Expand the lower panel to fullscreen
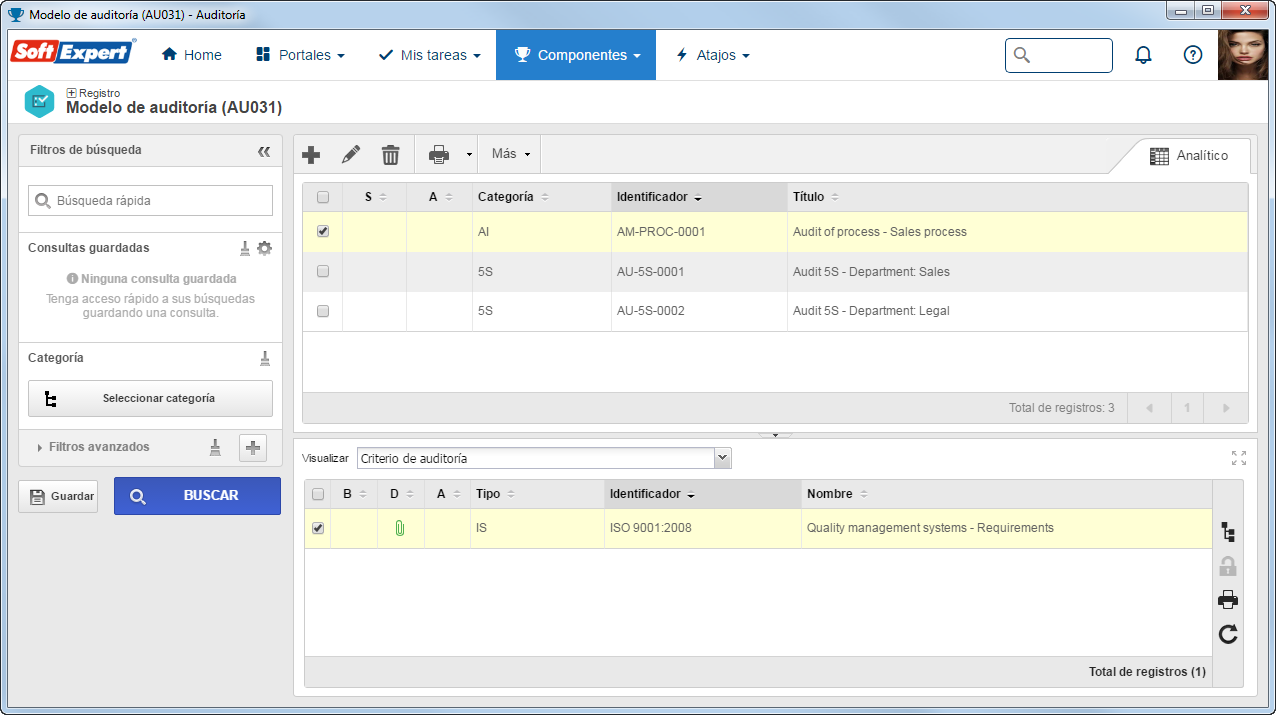This screenshot has height=715, width=1276. pyautogui.click(x=1239, y=458)
